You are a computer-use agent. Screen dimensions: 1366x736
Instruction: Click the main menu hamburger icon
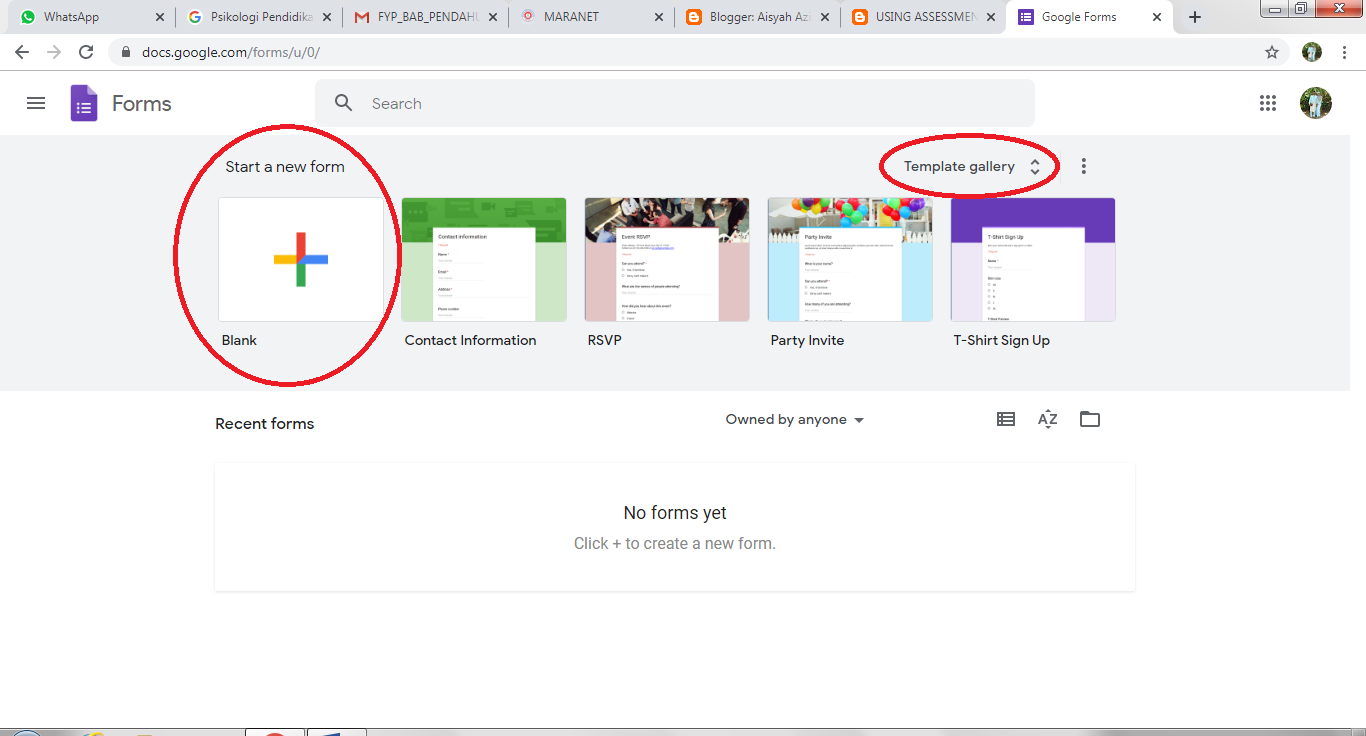[36, 103]
